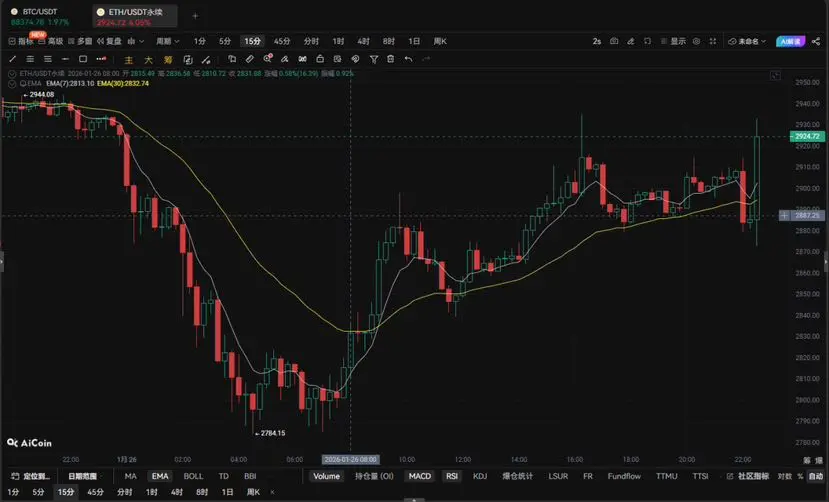Switch to the BTC/USDT tab
Viewport: 829px width, 502px height.
click(40, 17)
